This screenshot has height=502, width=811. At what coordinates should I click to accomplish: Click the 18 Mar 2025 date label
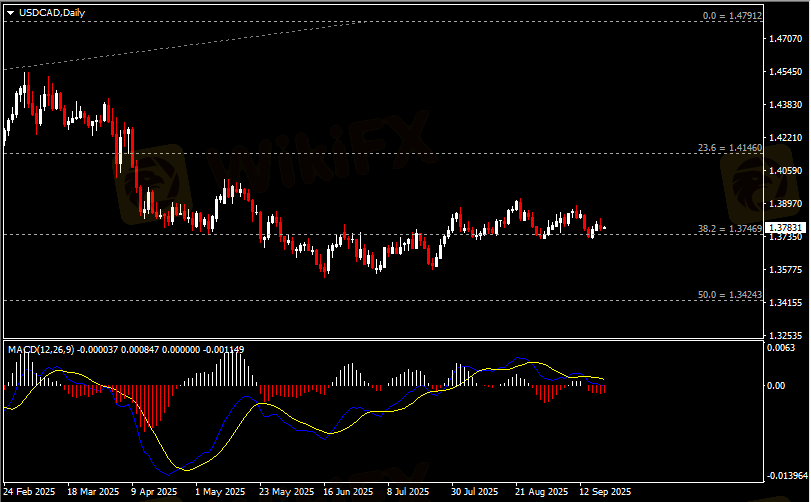(93, 492)
